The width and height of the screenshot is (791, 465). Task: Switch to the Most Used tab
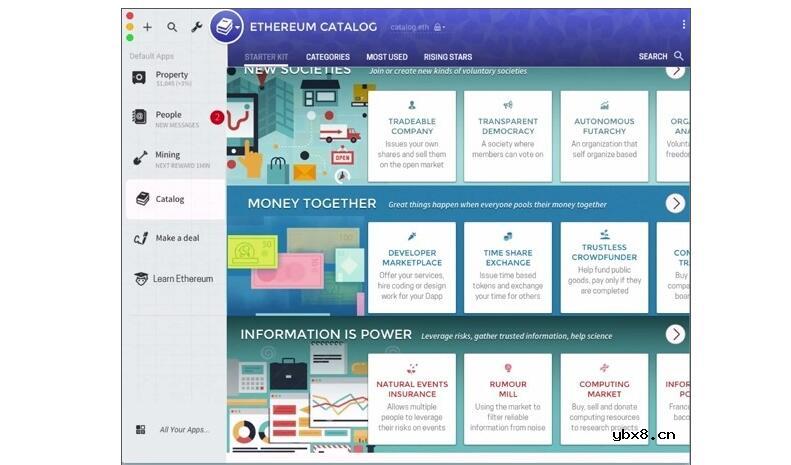[x=386, y=57]
